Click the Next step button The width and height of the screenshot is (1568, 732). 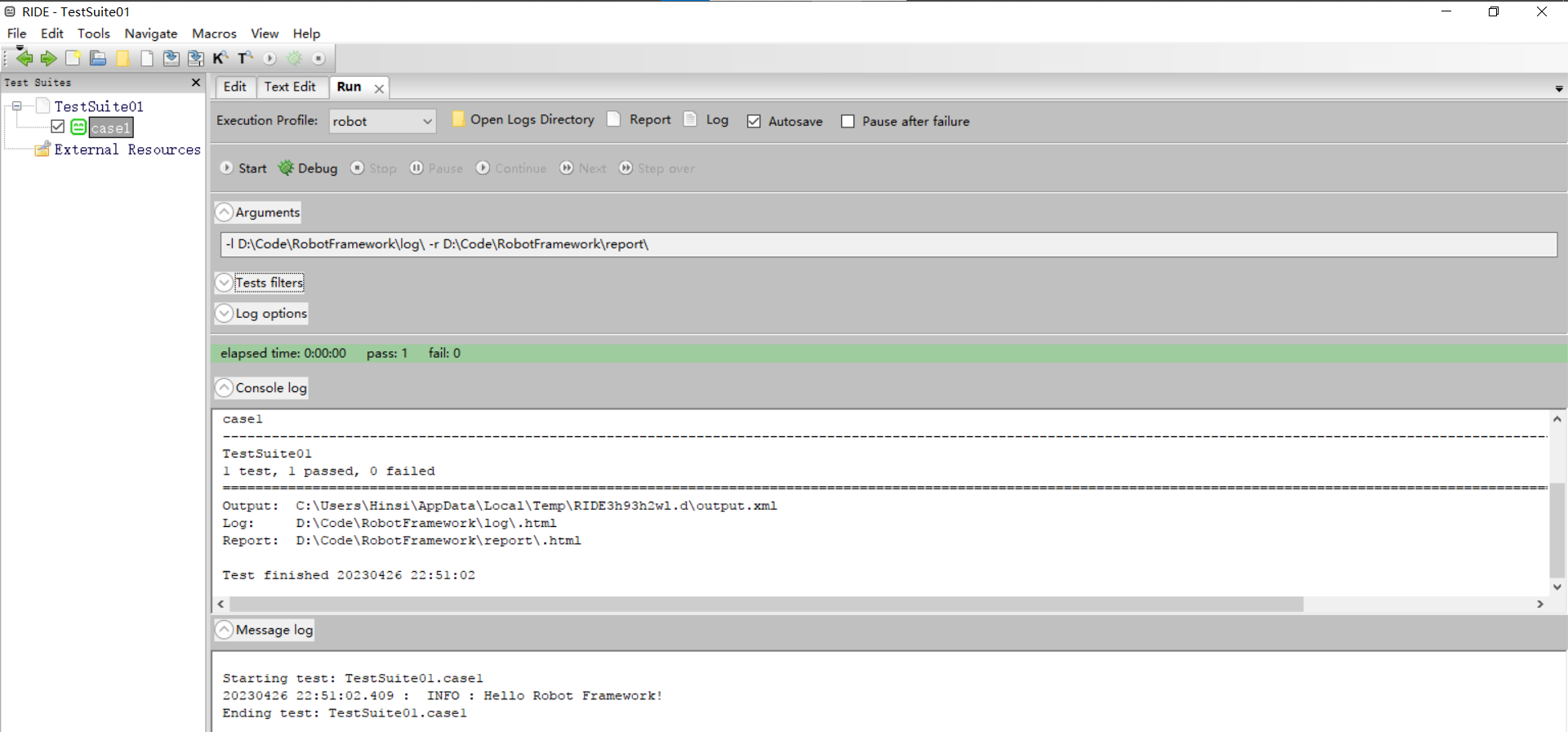[x=583, y=168]
